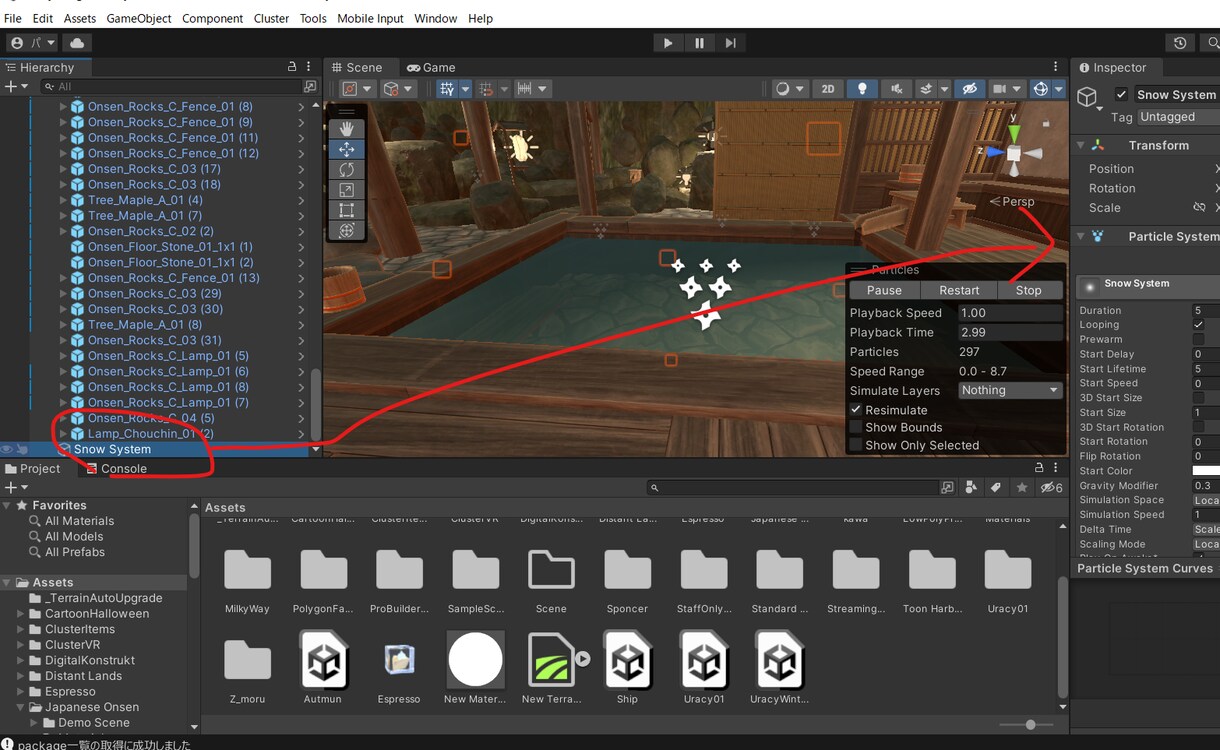Click the Start Color swatch

tap(1206, 471)
